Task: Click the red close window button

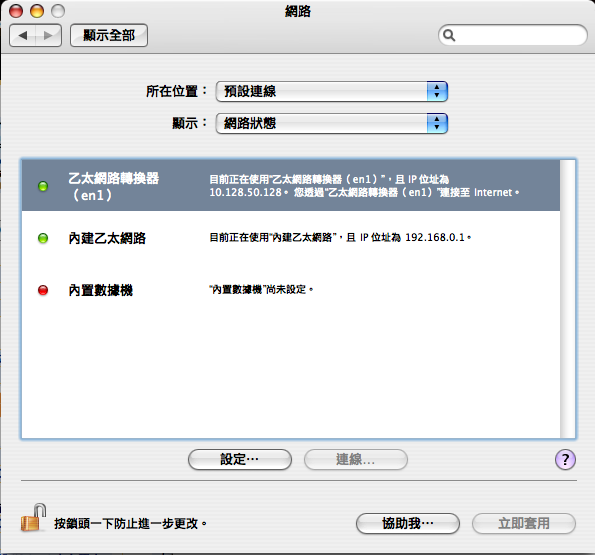Action: (x=16, y=11)
